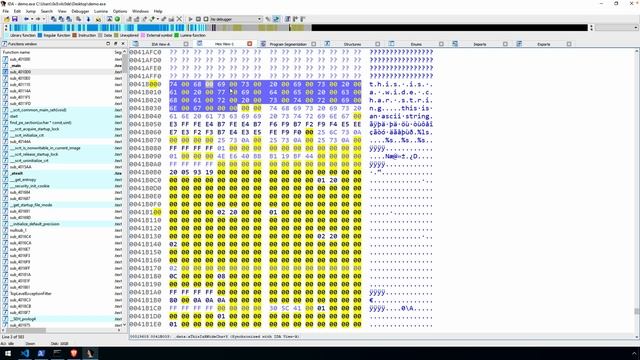Click the navigation band overview bar
The width and height of the screenshot is (640, 360).
(298, 28)
